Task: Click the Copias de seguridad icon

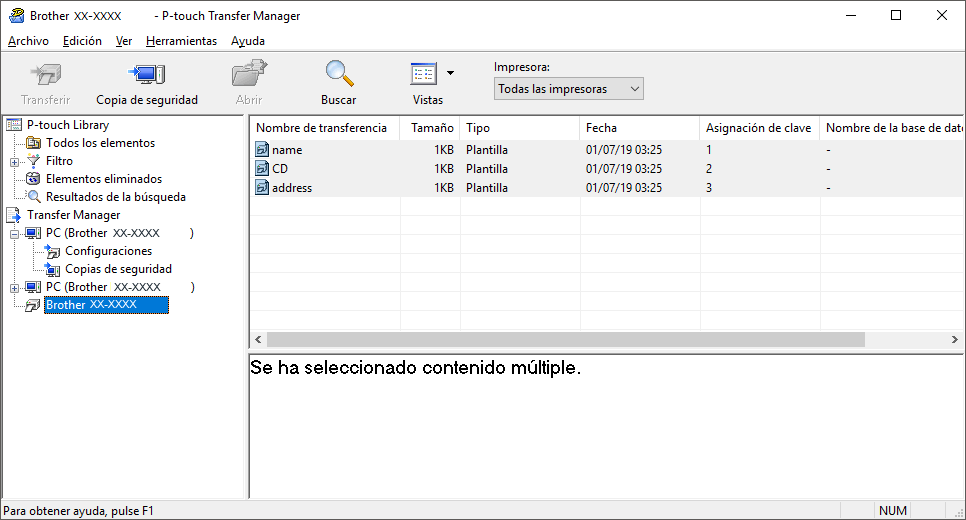Action: click(52, 269)
